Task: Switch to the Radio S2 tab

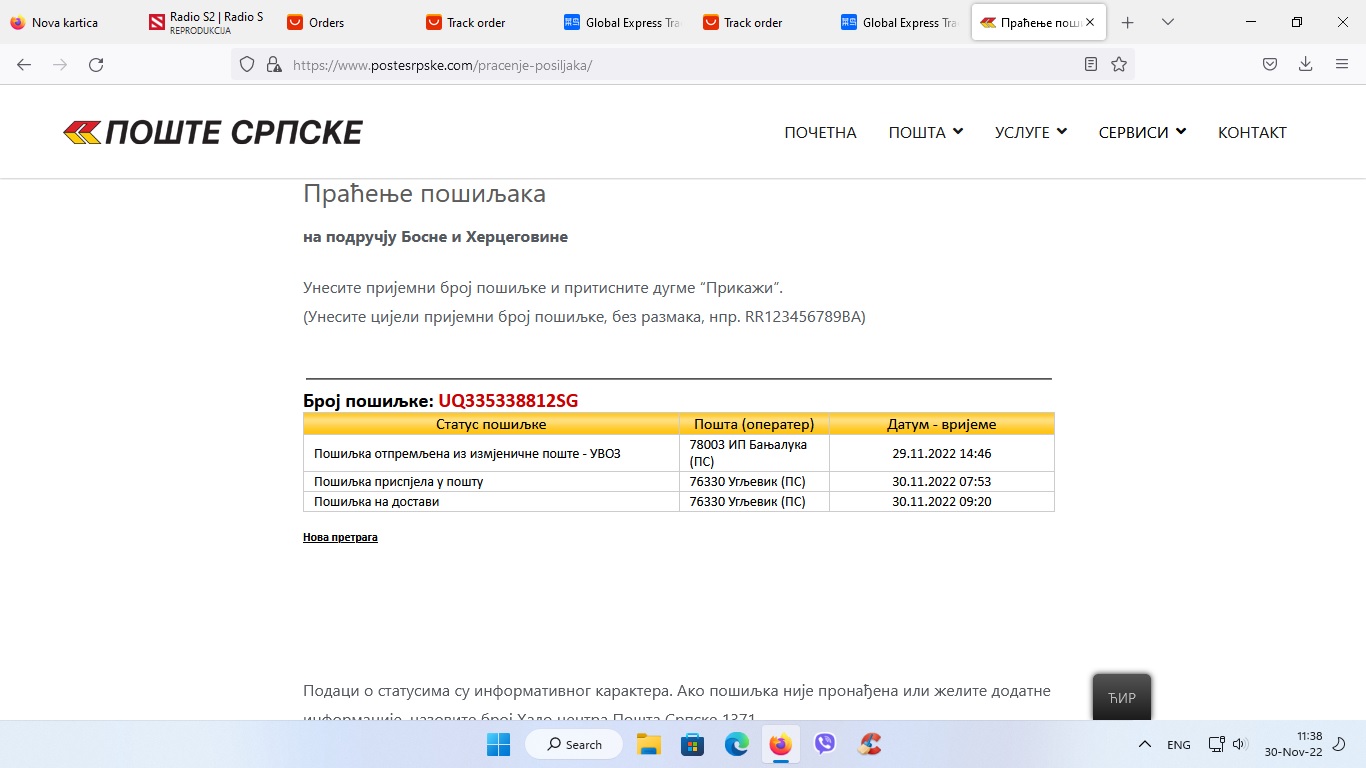Action: pyautogui.click(x=208, y=22)
